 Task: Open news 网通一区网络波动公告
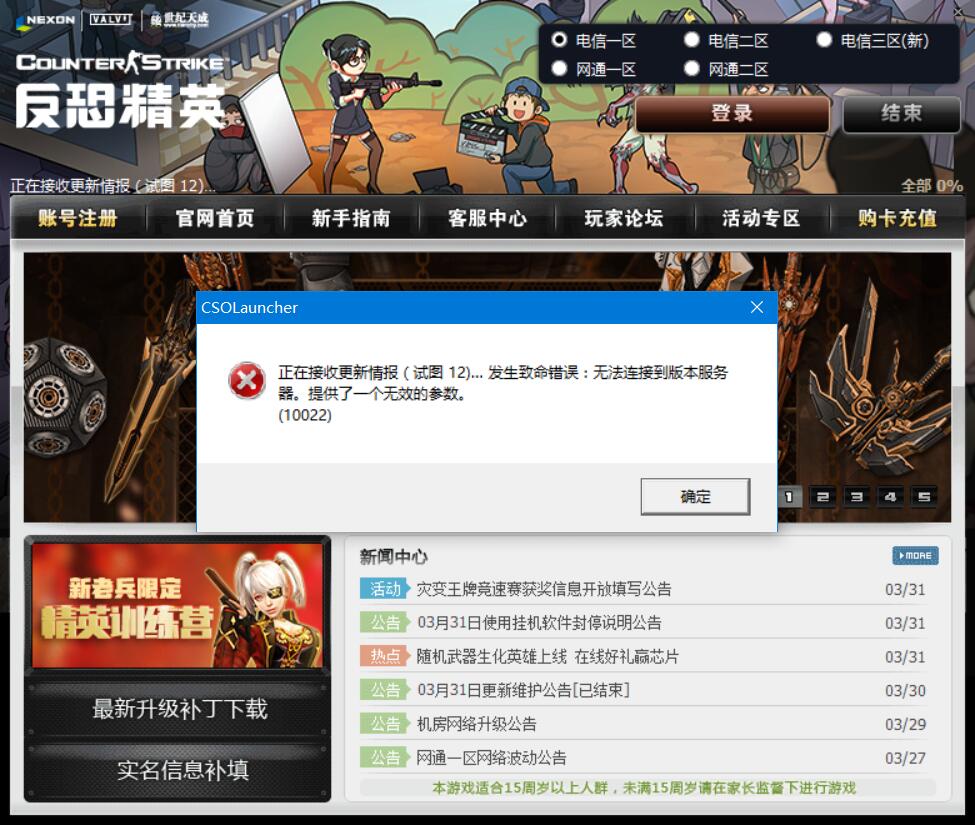tap(491, 758)
